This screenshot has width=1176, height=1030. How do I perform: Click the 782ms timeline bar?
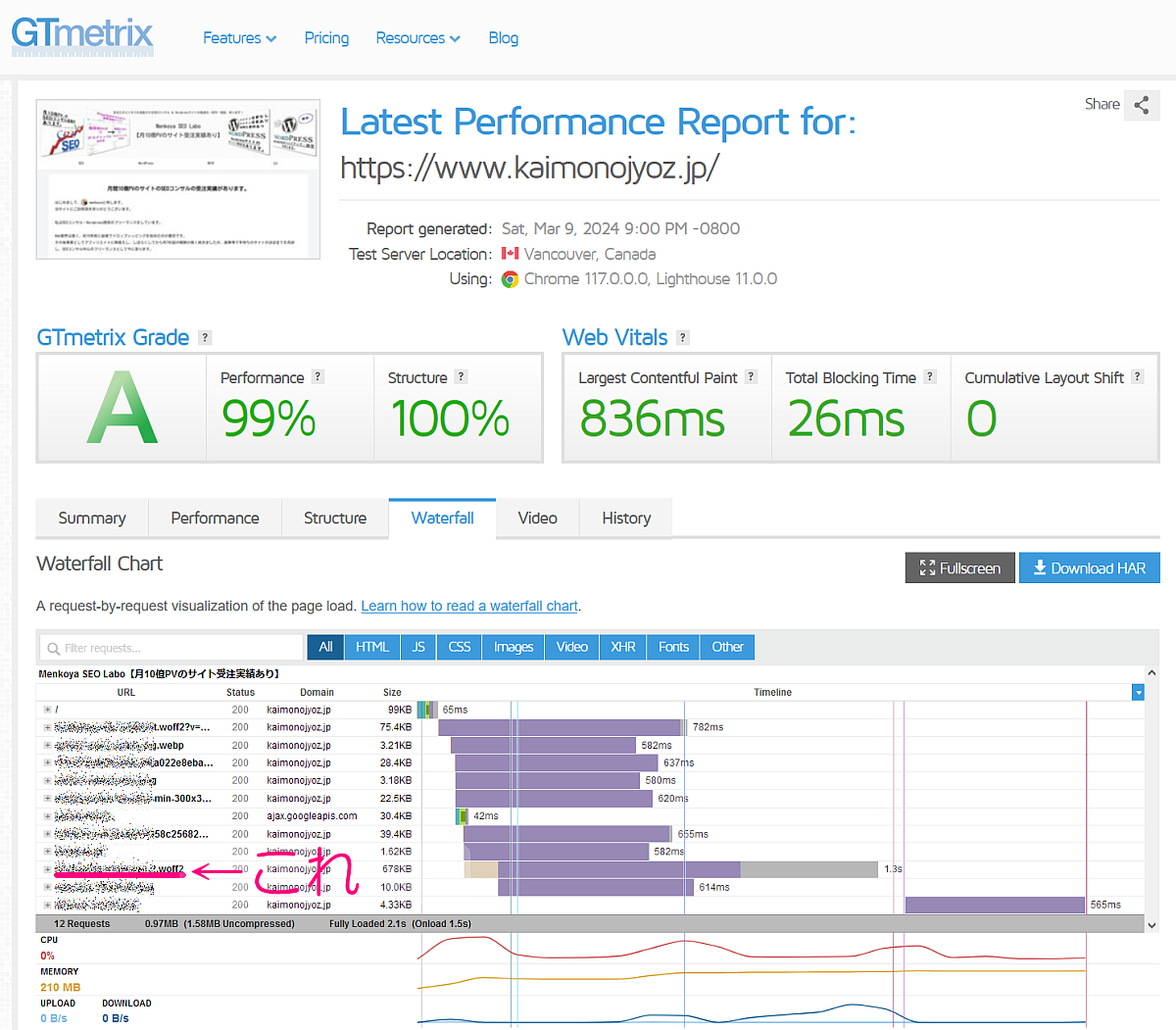tap(561, 727)
